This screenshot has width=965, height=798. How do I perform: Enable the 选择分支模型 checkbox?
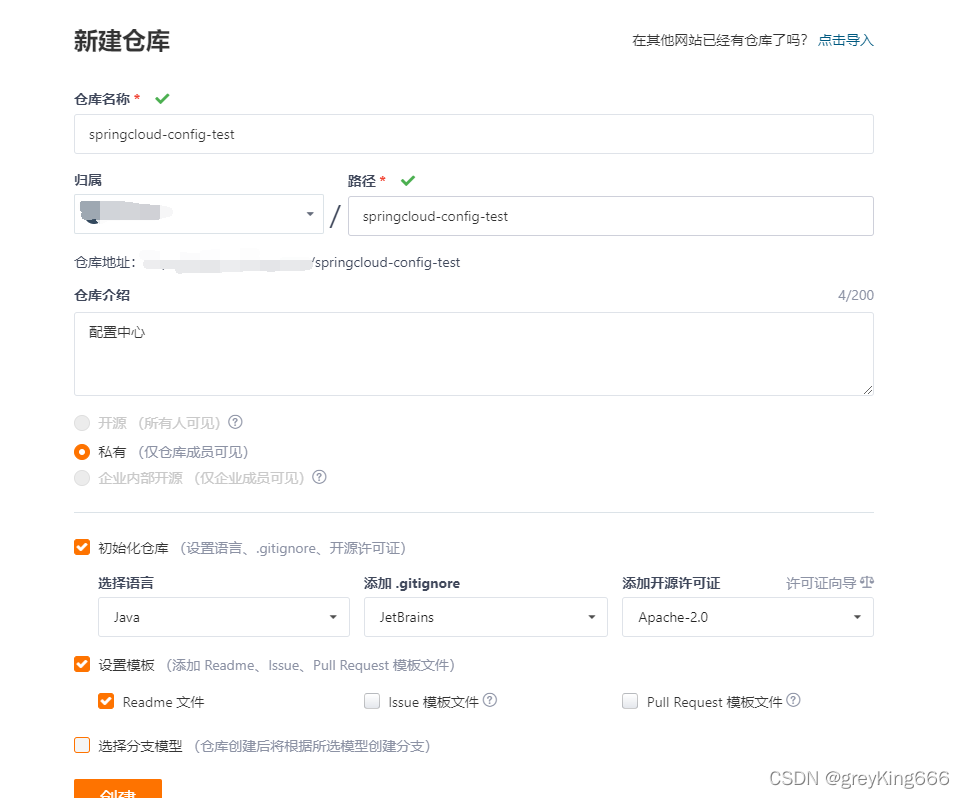coord(82,745)
